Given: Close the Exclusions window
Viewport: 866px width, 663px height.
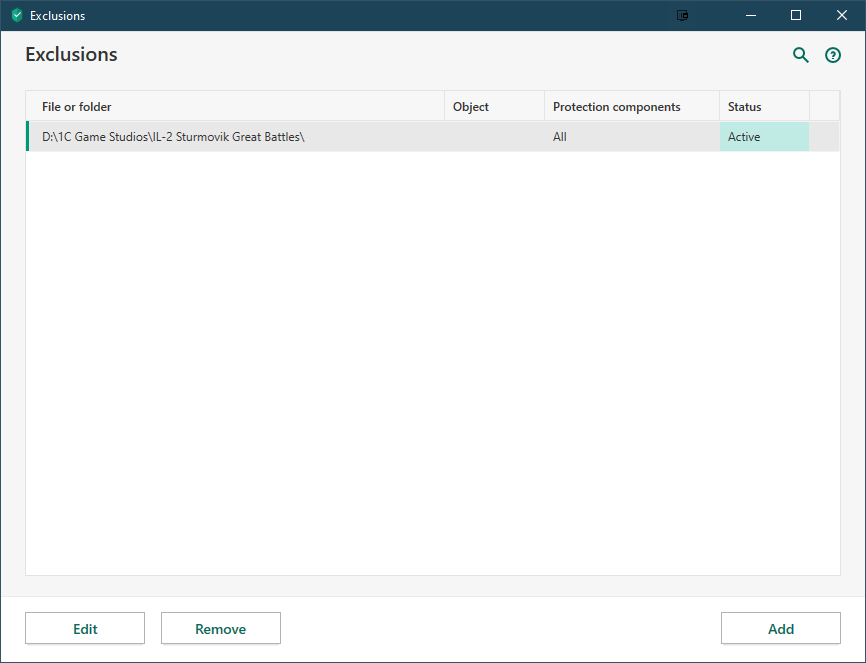Looking at the screenshot, I should 842,15.
